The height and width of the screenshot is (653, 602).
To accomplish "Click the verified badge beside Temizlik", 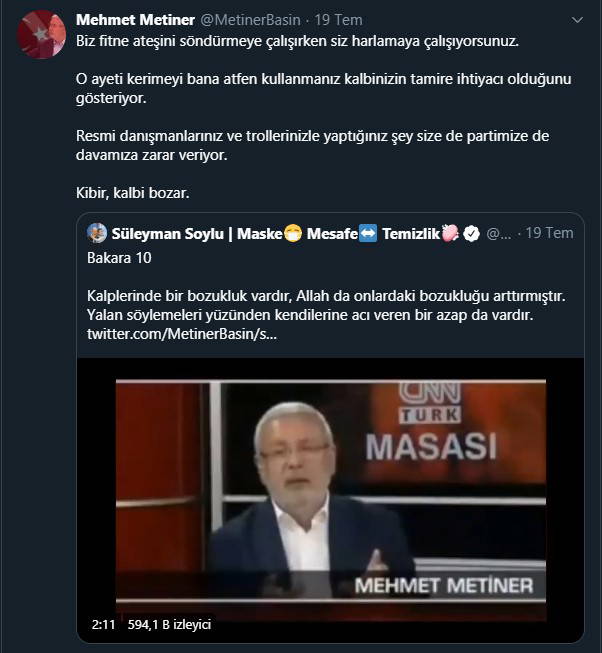I will pos(469,233).
